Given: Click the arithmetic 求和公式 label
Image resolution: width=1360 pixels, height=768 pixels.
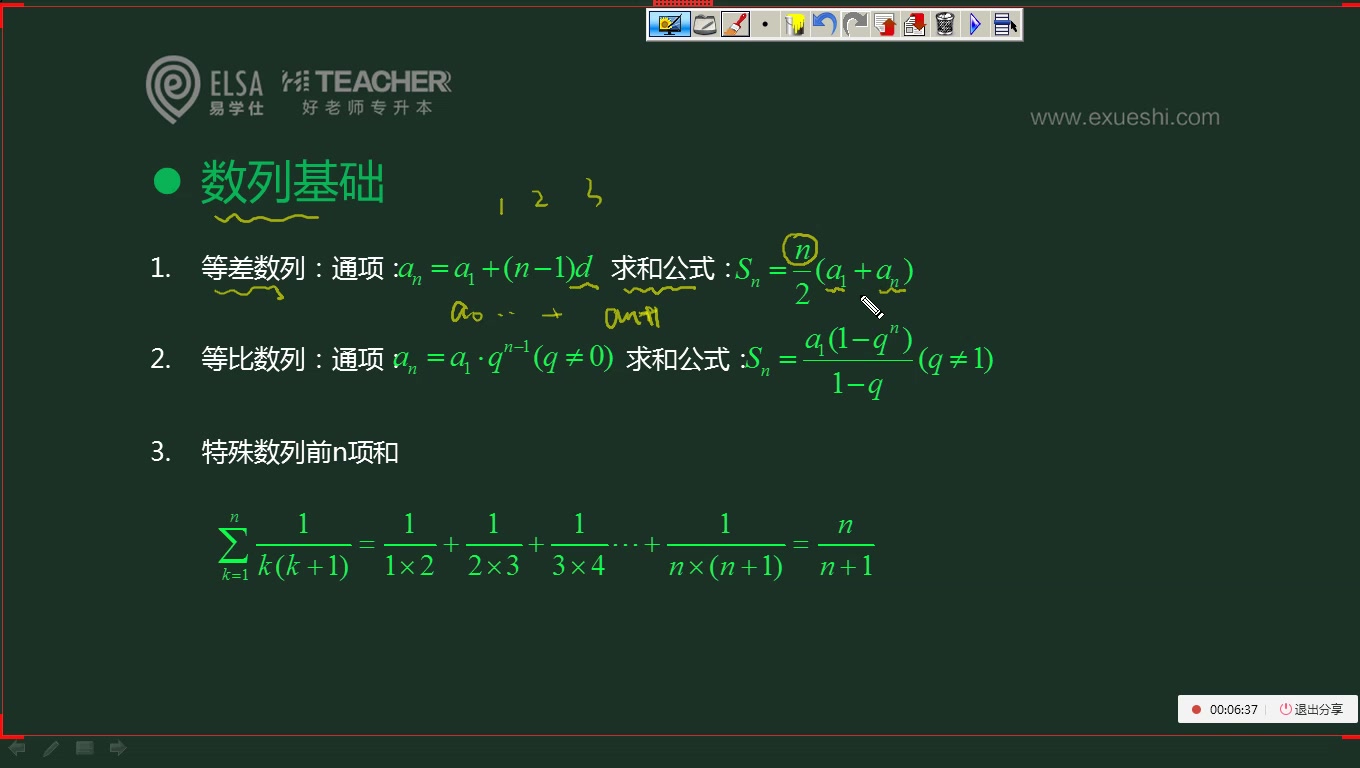Looking at the screenshot, I should click(663, 268).
